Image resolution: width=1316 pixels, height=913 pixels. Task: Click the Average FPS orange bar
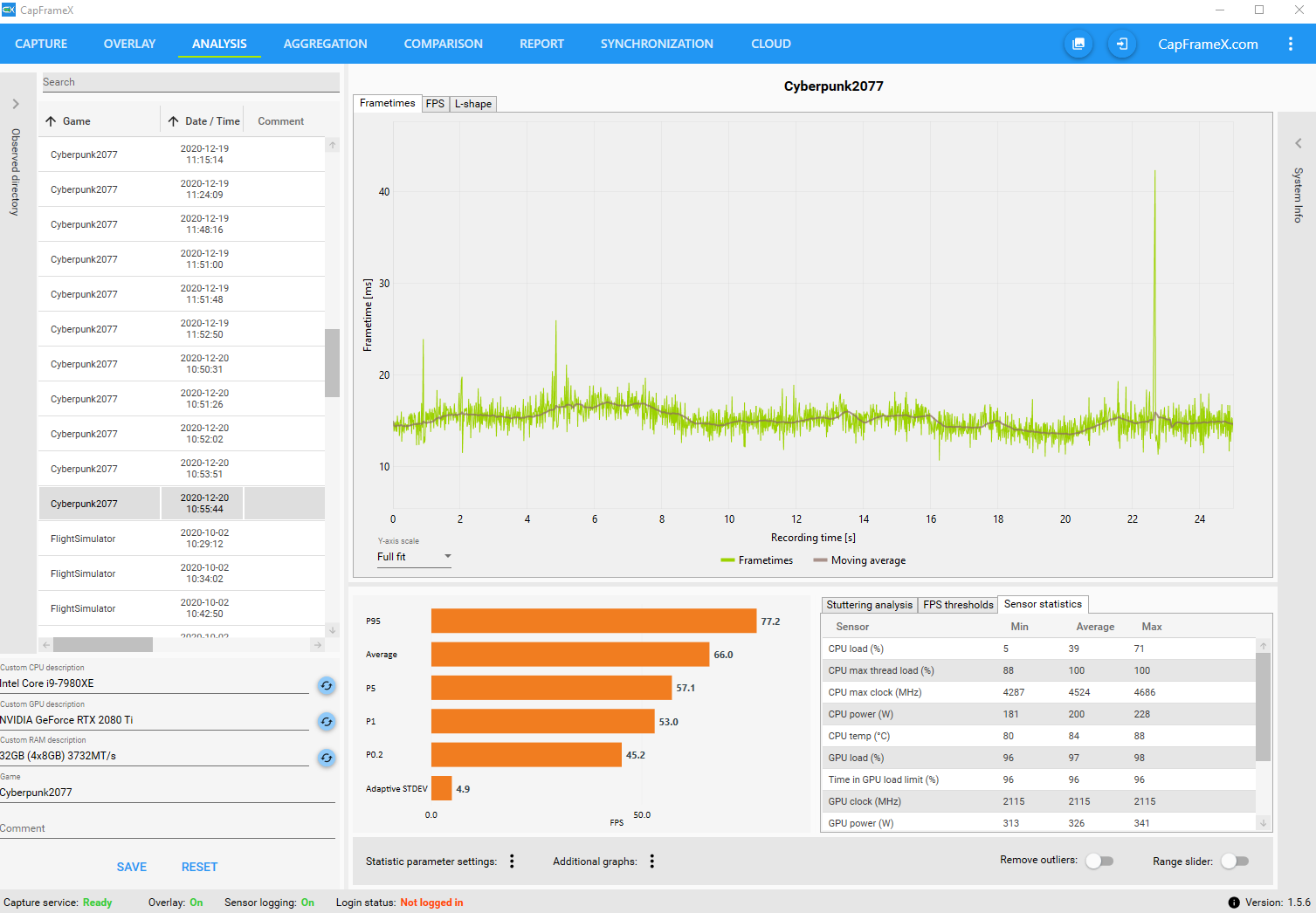[570, 655]
